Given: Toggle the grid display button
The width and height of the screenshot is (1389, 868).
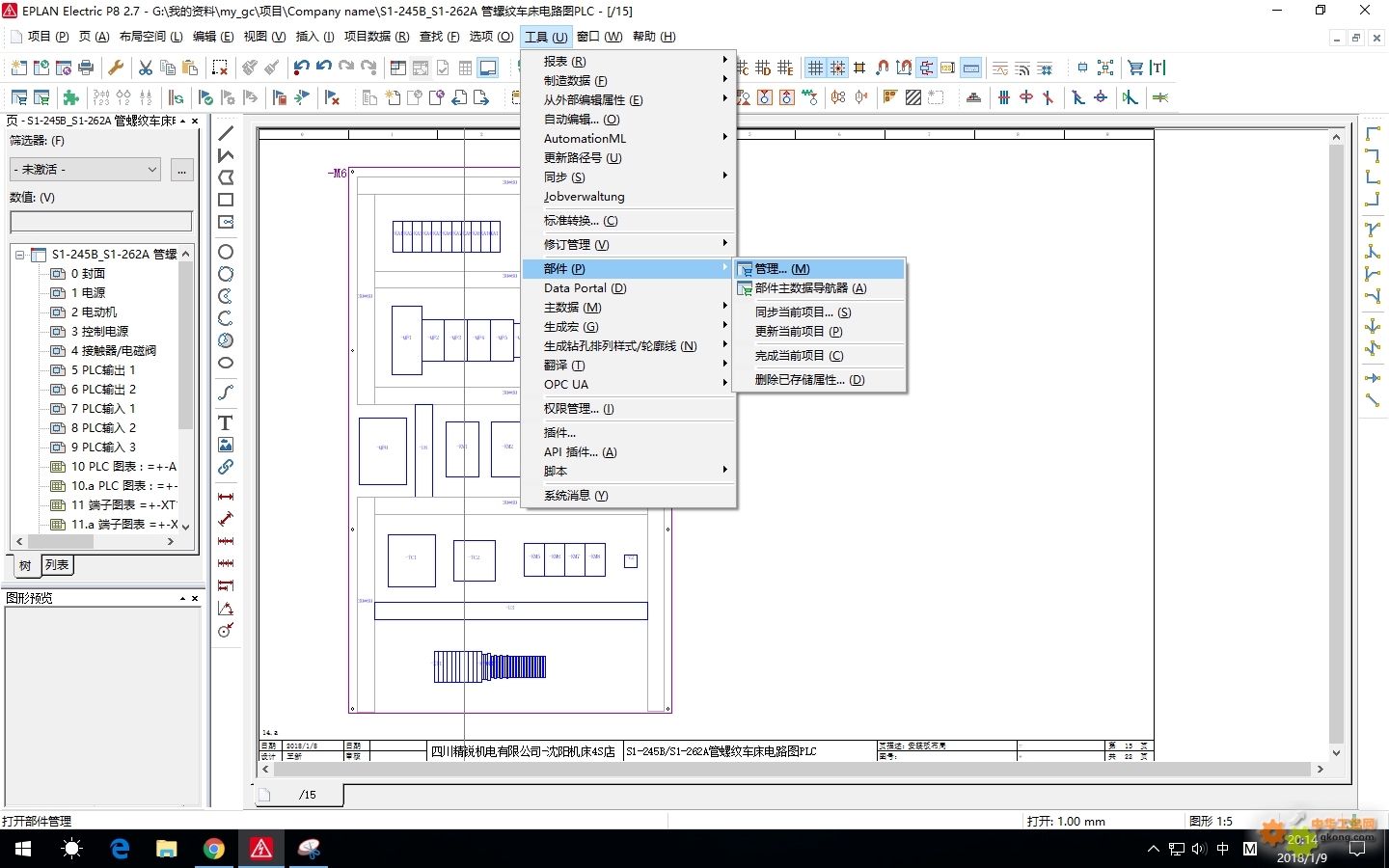Looking at the screenshot, I should tap(815, 68).
